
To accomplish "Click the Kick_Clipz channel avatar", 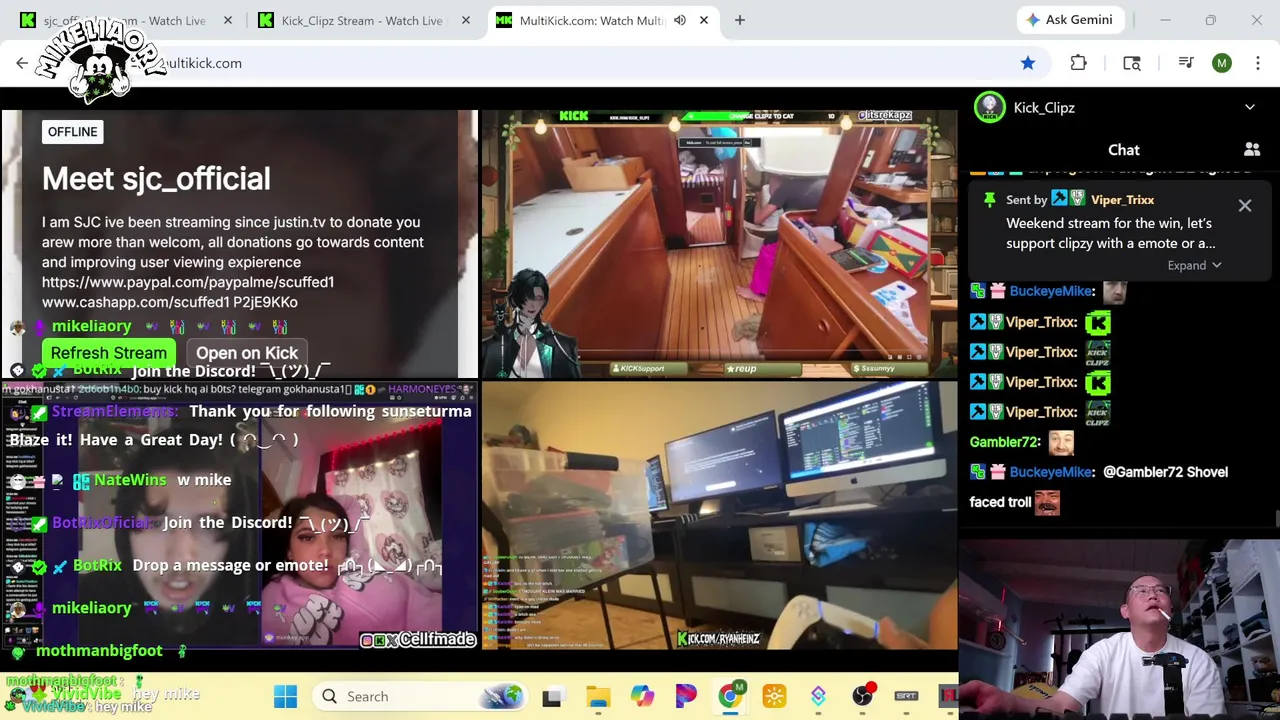I will (x=990, y=107).
